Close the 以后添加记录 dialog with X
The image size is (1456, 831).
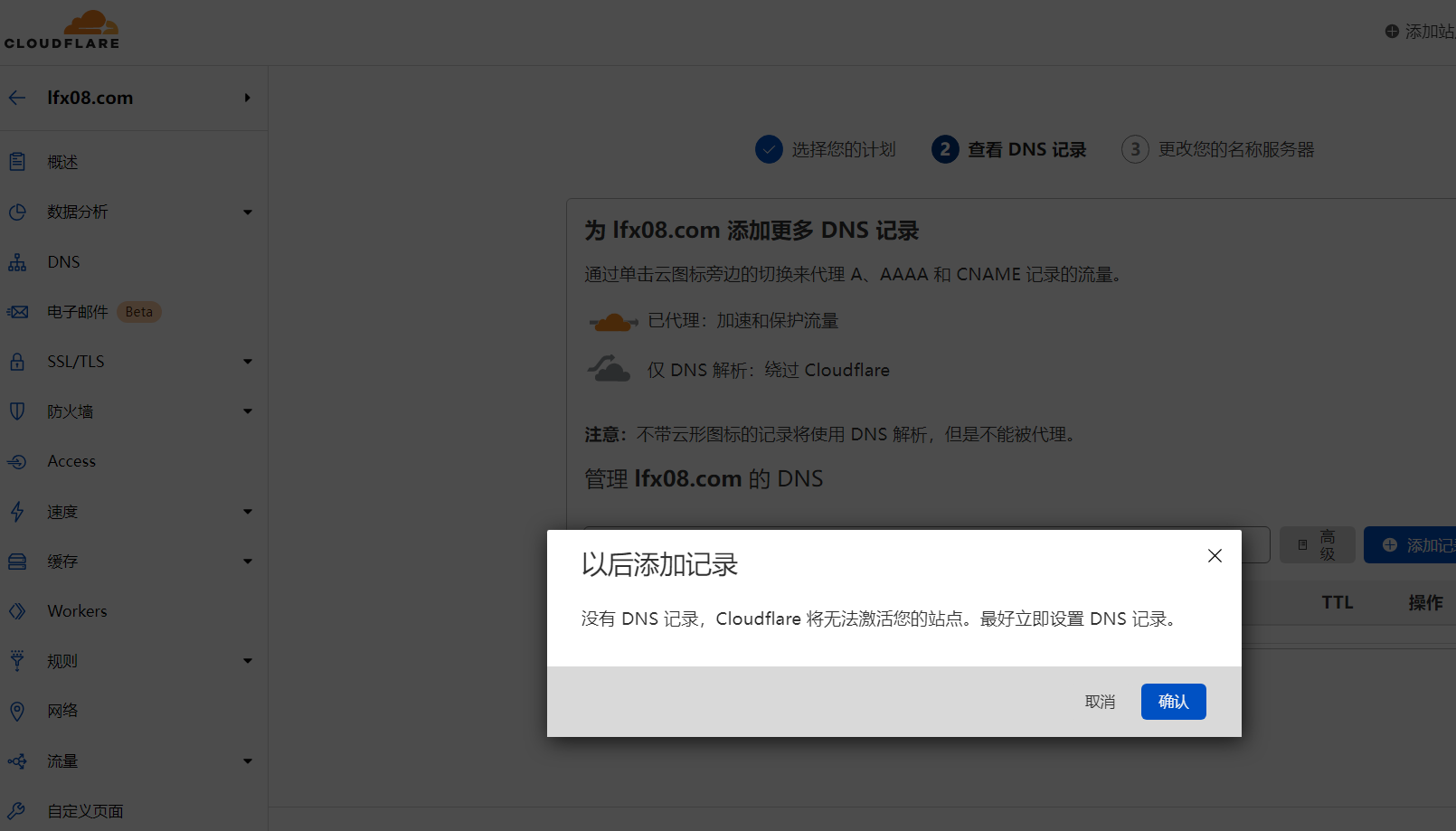tap(1215, 556)
